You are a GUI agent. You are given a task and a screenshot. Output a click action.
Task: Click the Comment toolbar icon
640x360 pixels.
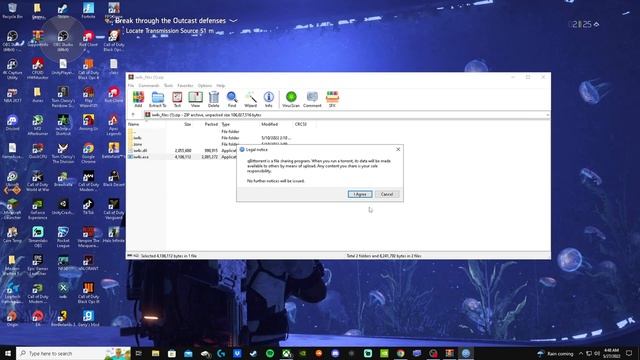pyautogui.click(x=312, y=99)
